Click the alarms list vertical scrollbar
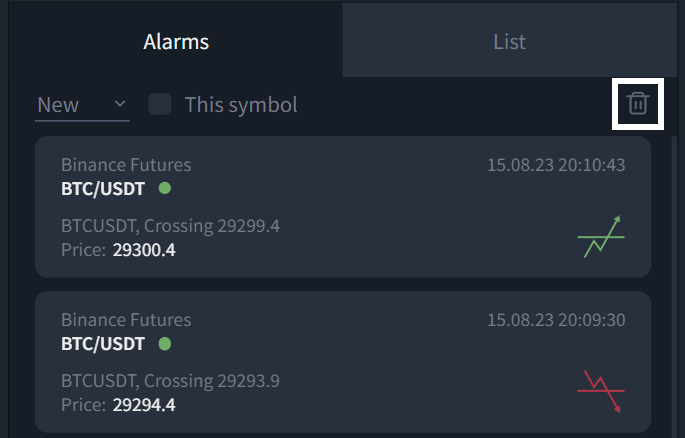Viewport: 685px width, 438px height. 674,286
